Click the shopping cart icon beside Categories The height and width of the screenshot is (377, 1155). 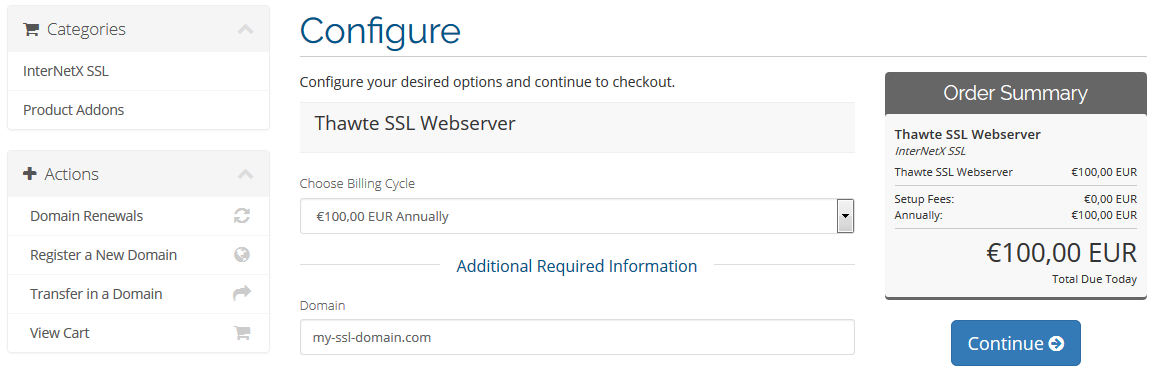pos(31,29)
